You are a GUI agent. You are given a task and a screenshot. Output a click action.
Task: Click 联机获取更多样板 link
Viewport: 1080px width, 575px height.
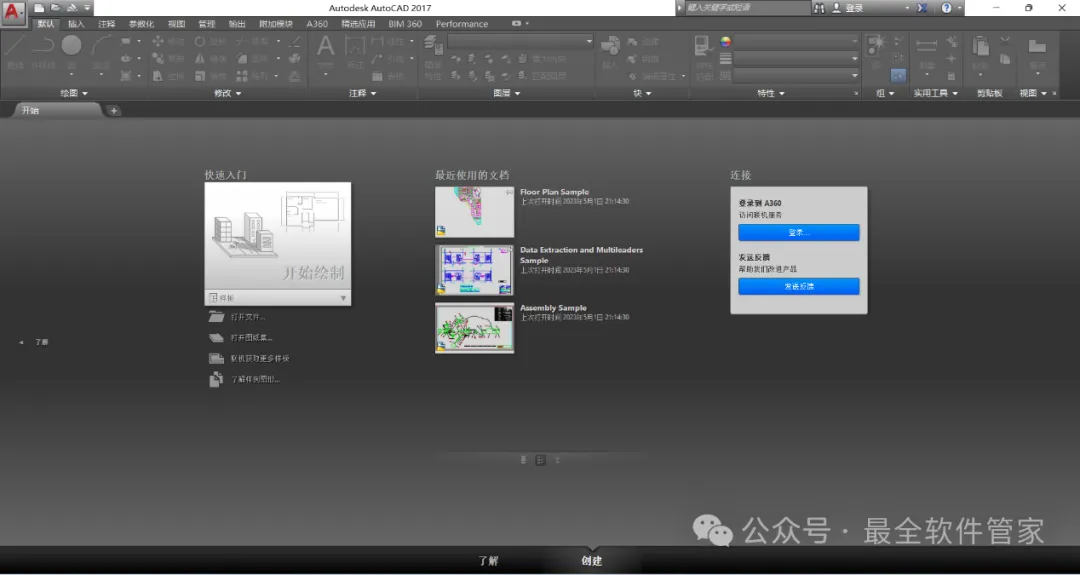click(x=260, y=358)
